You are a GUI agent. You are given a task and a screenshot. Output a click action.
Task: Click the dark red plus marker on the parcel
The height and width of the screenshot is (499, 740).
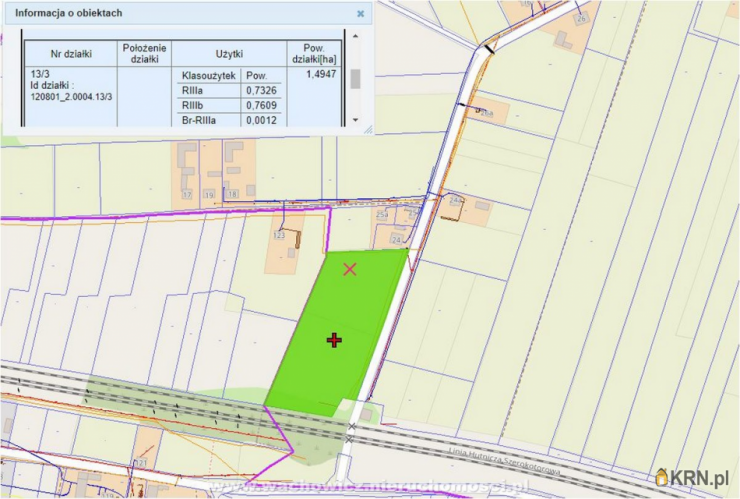(334, 341)
